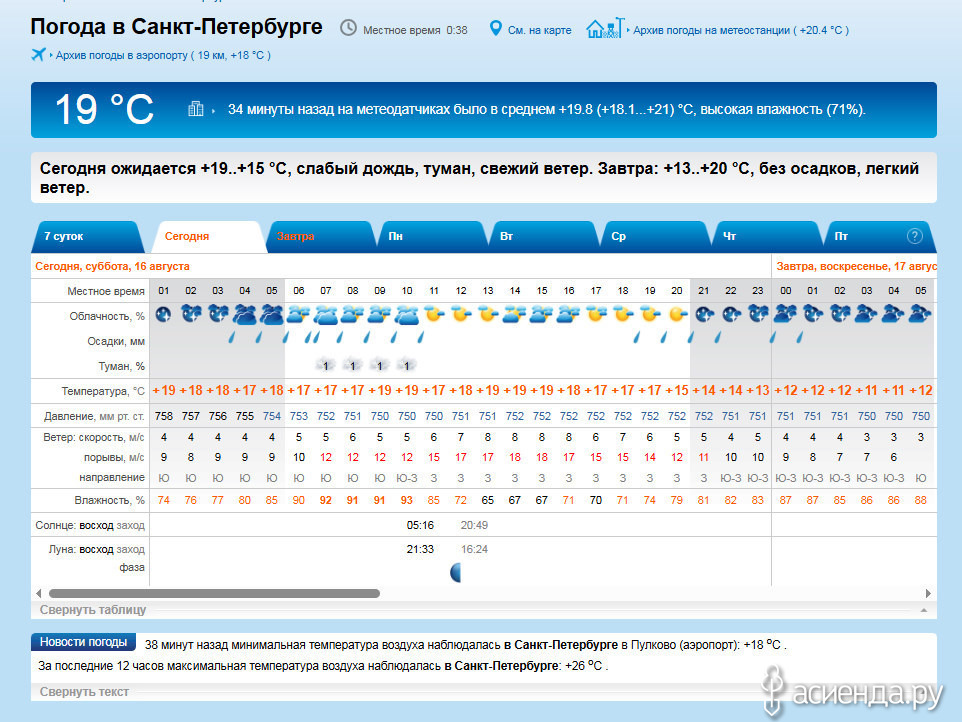Viewport: 962px width, 722px height.
Task: Click the night cloud icon at hour 22
Action: coord(731,315)
